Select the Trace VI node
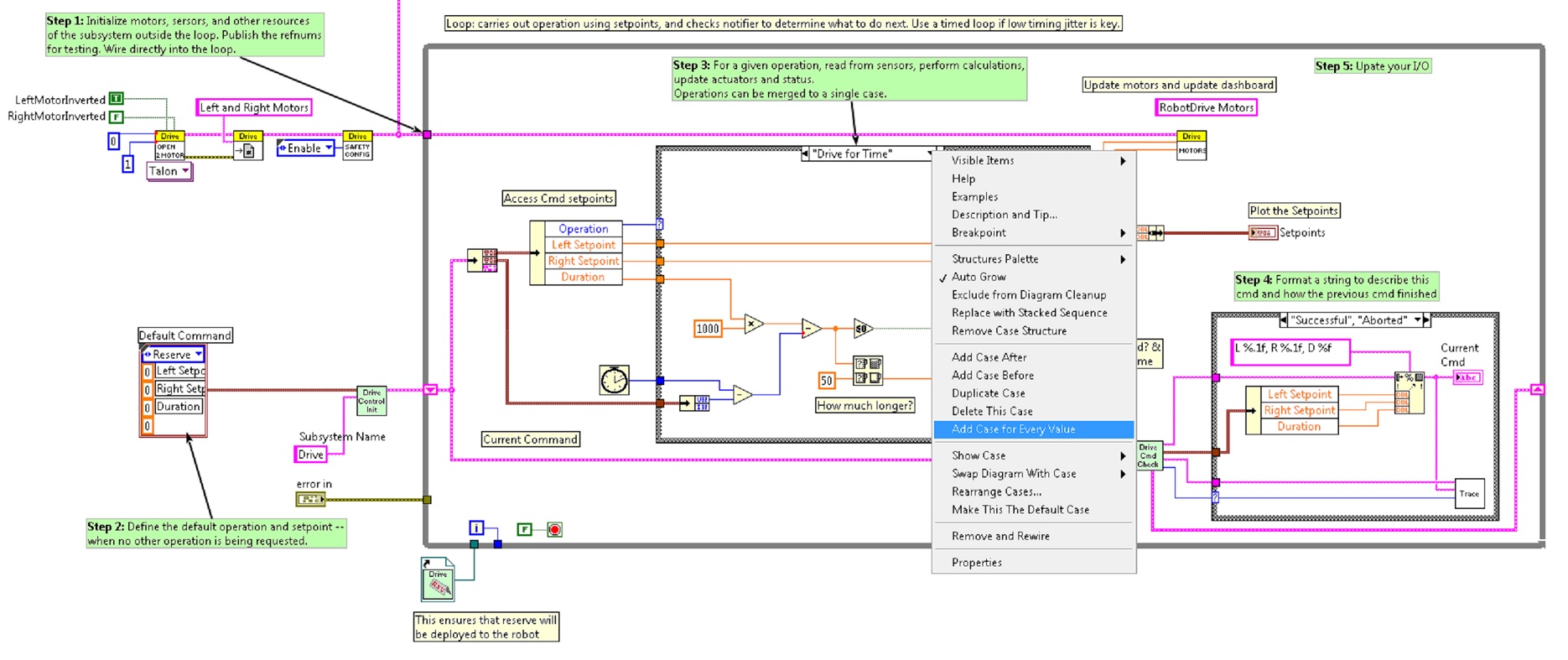1568x660 pixels. tap(1469, 494)
